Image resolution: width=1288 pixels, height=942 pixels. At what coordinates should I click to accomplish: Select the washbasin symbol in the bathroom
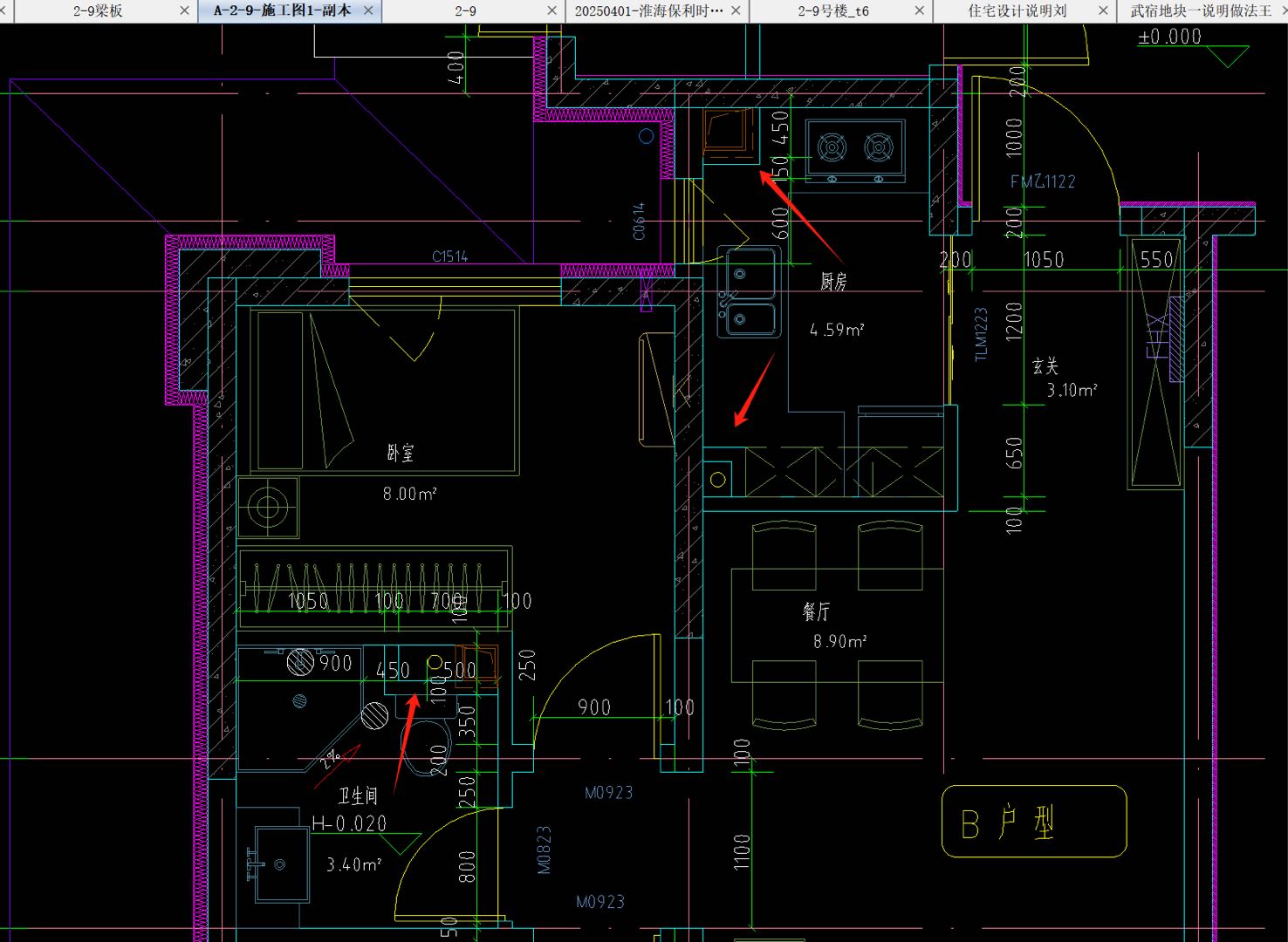click(x=280, y=864)
